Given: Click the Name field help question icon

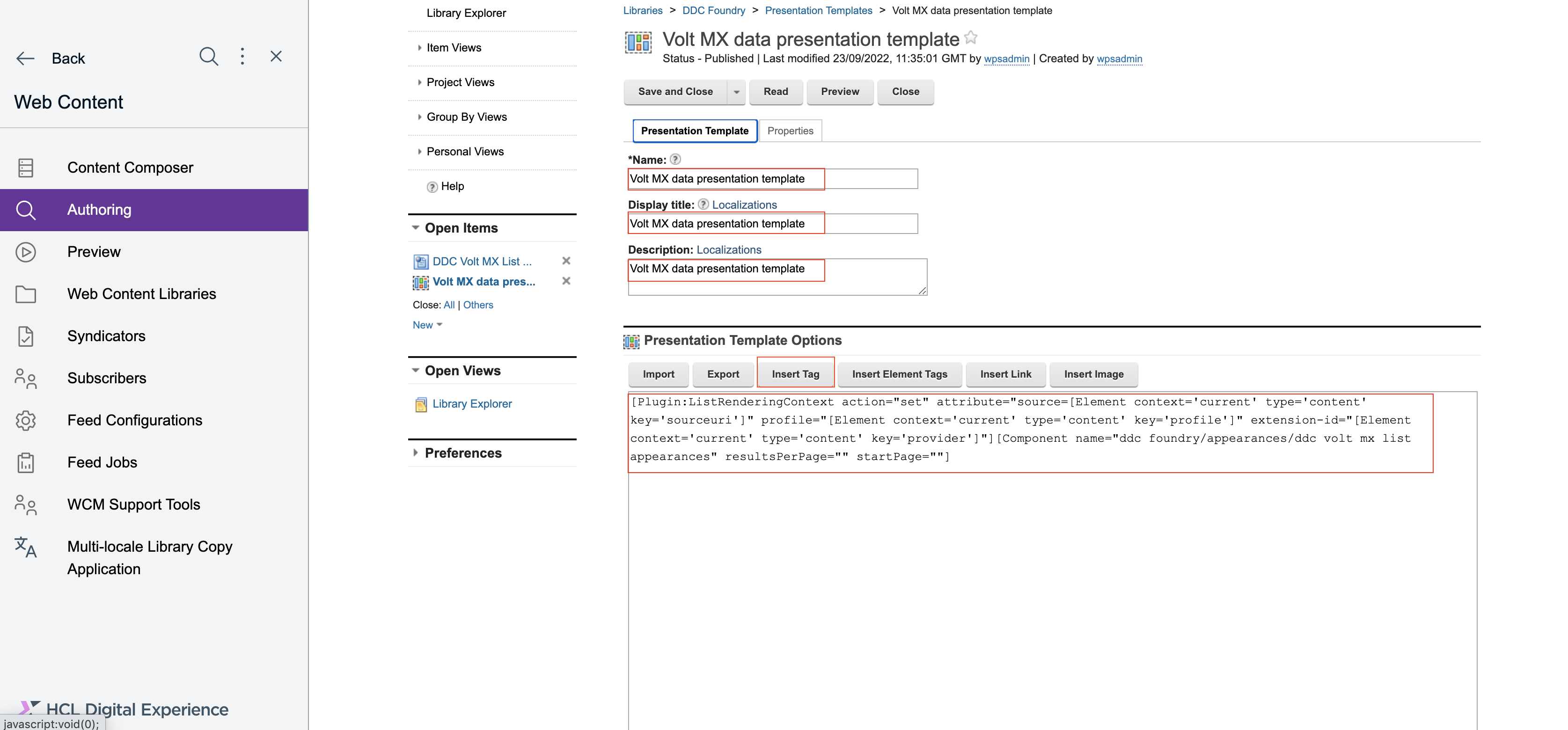Looking at the screenshot, I should (x=675, y=160).
